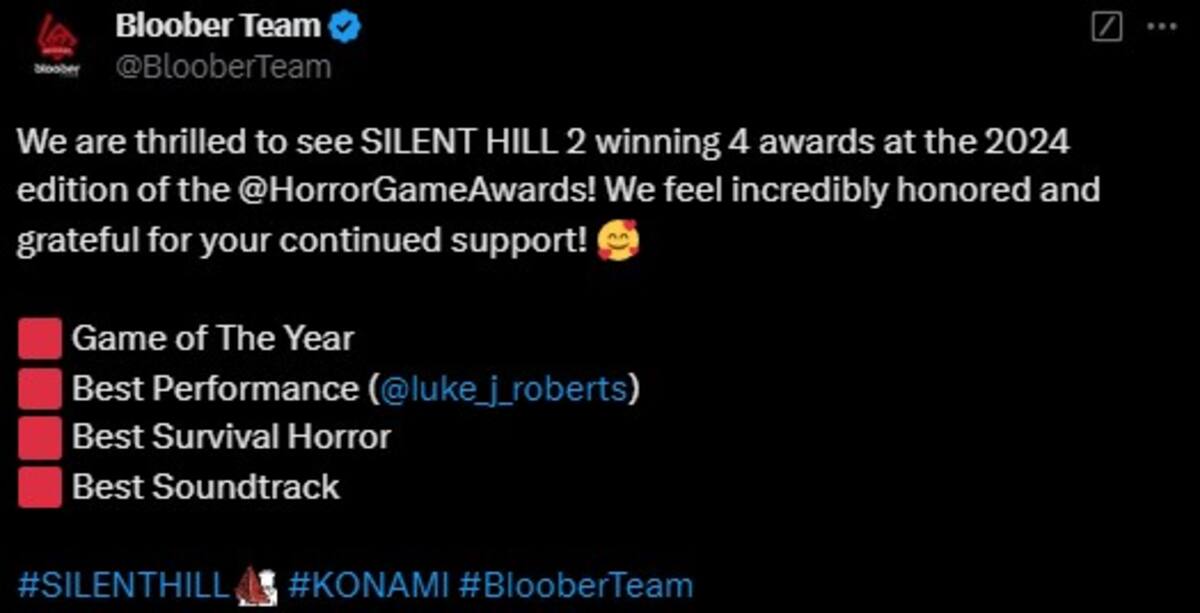This screenshot has height=613, width=1200.
Task: Open the @luke_j_roberts mention link
Action: (503, 389)
